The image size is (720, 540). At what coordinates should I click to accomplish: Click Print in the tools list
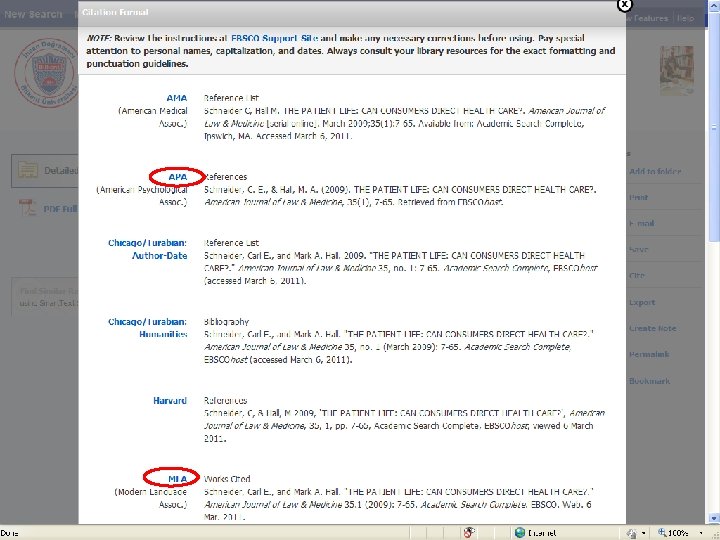(638, 197)
